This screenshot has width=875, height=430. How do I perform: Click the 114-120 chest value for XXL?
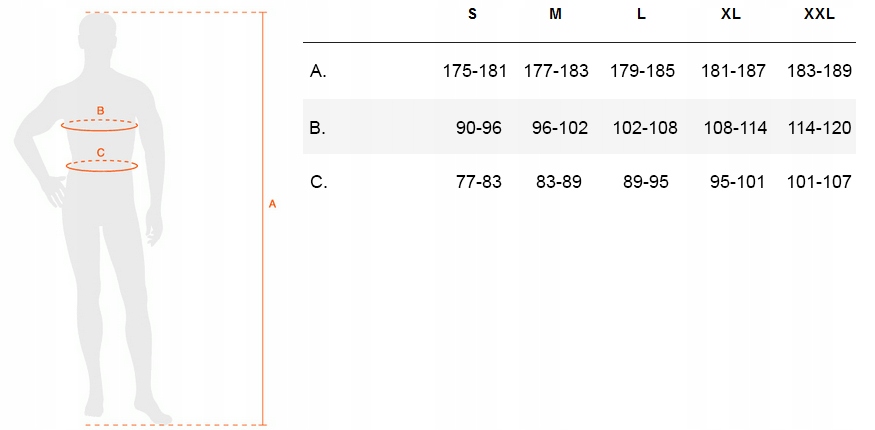pos(819,127)
